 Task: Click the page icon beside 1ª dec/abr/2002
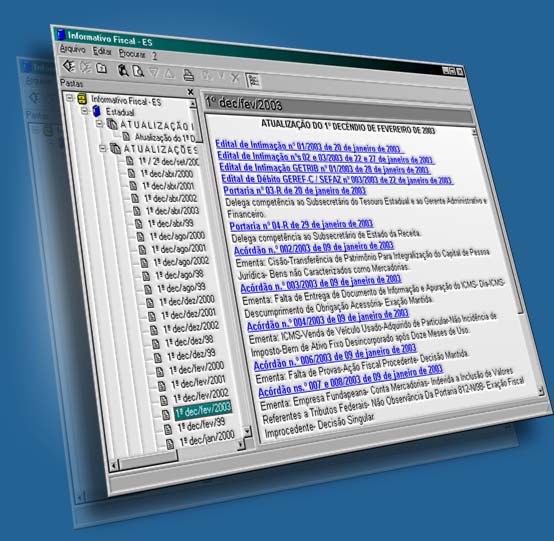tap(135, 198)
